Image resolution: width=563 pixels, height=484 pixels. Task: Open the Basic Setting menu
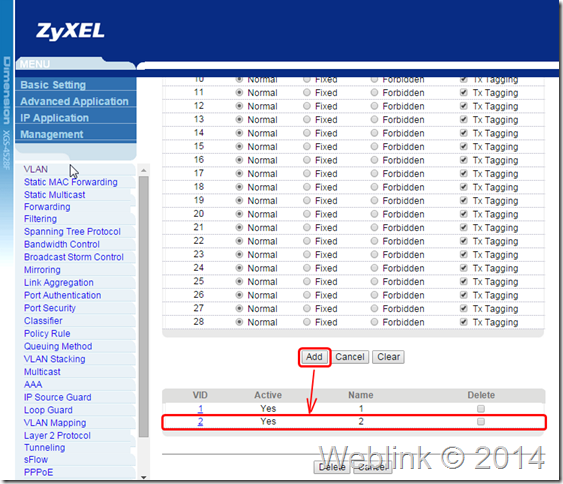pos(53,85)
